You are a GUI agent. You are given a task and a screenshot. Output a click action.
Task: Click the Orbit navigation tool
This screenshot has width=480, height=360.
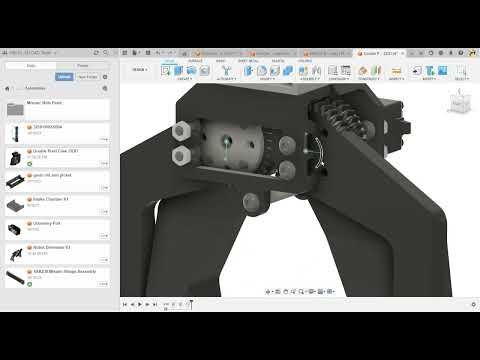point(268,292)
